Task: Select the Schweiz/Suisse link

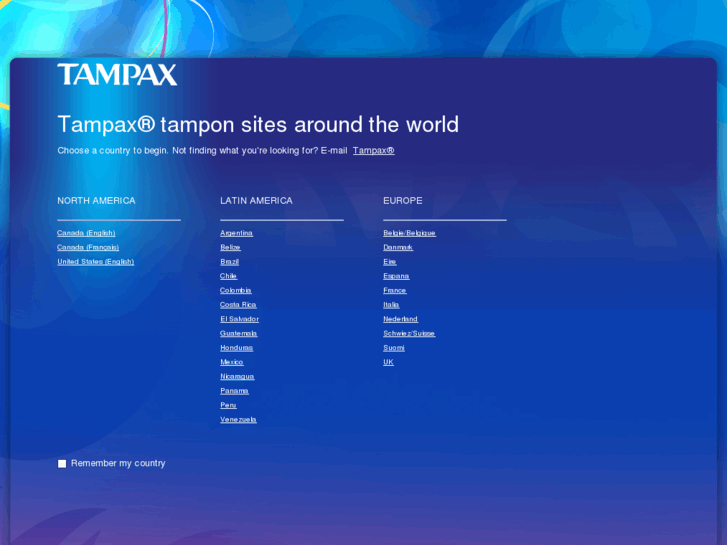Action: (x=409, y=333)
